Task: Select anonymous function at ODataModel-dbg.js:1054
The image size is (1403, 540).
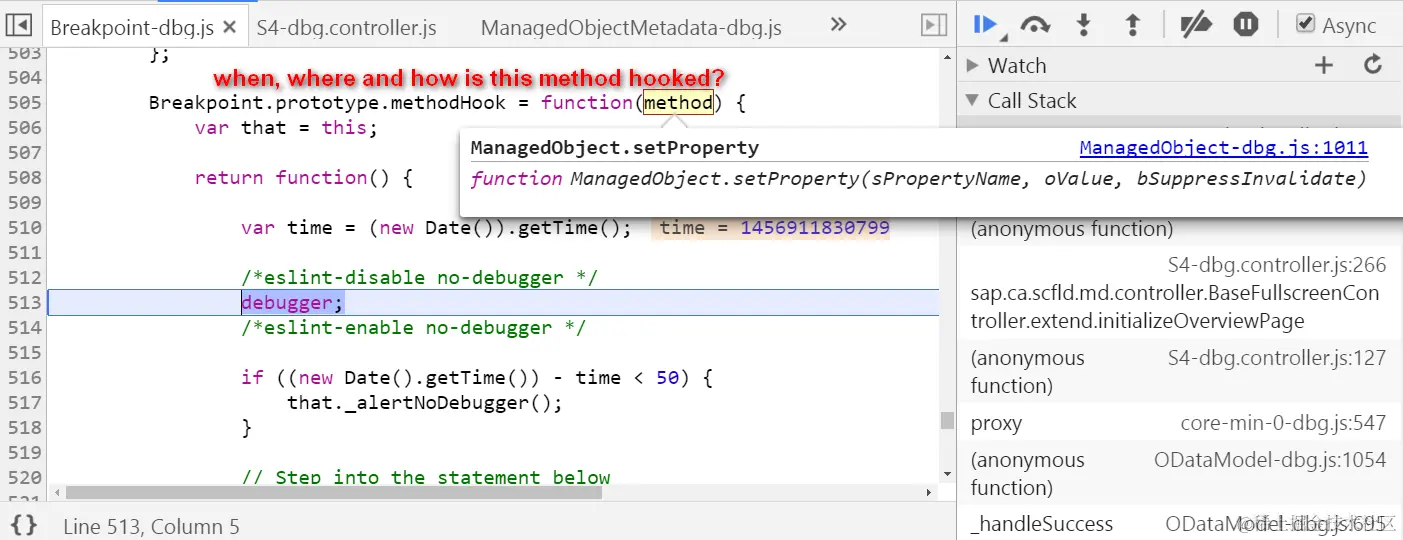Action: 1179,473
